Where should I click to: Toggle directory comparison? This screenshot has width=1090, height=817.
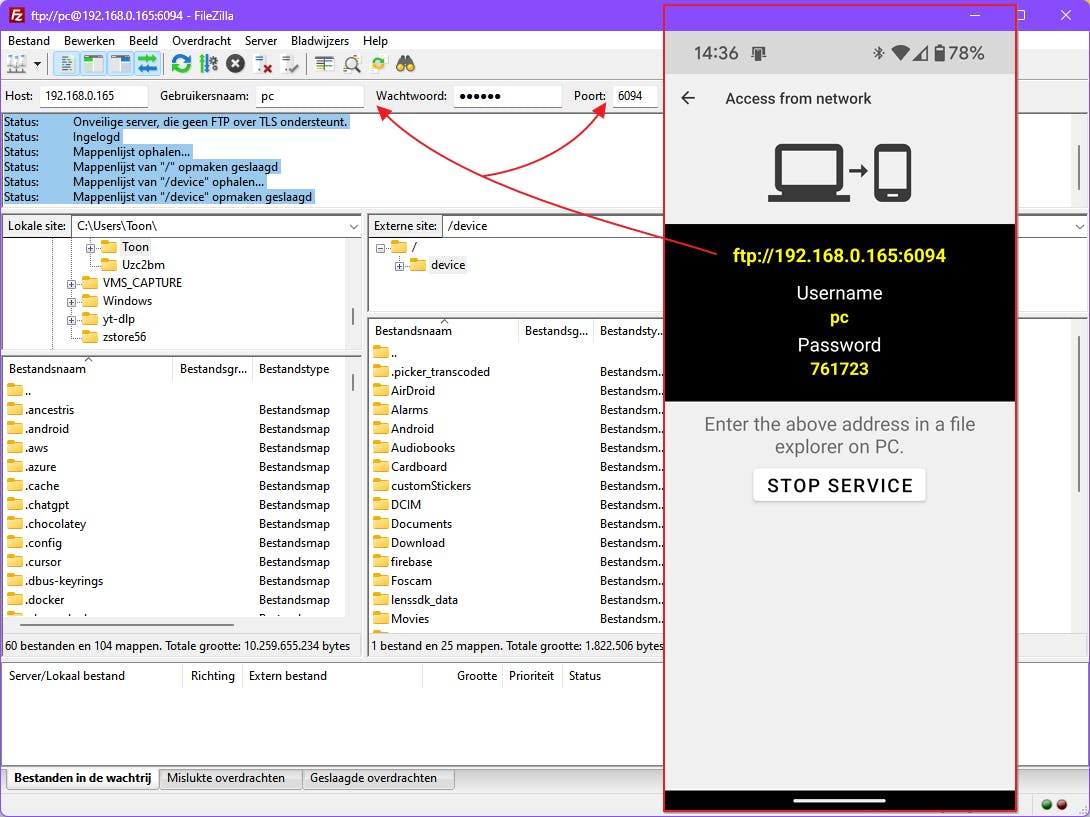point(352,64)
